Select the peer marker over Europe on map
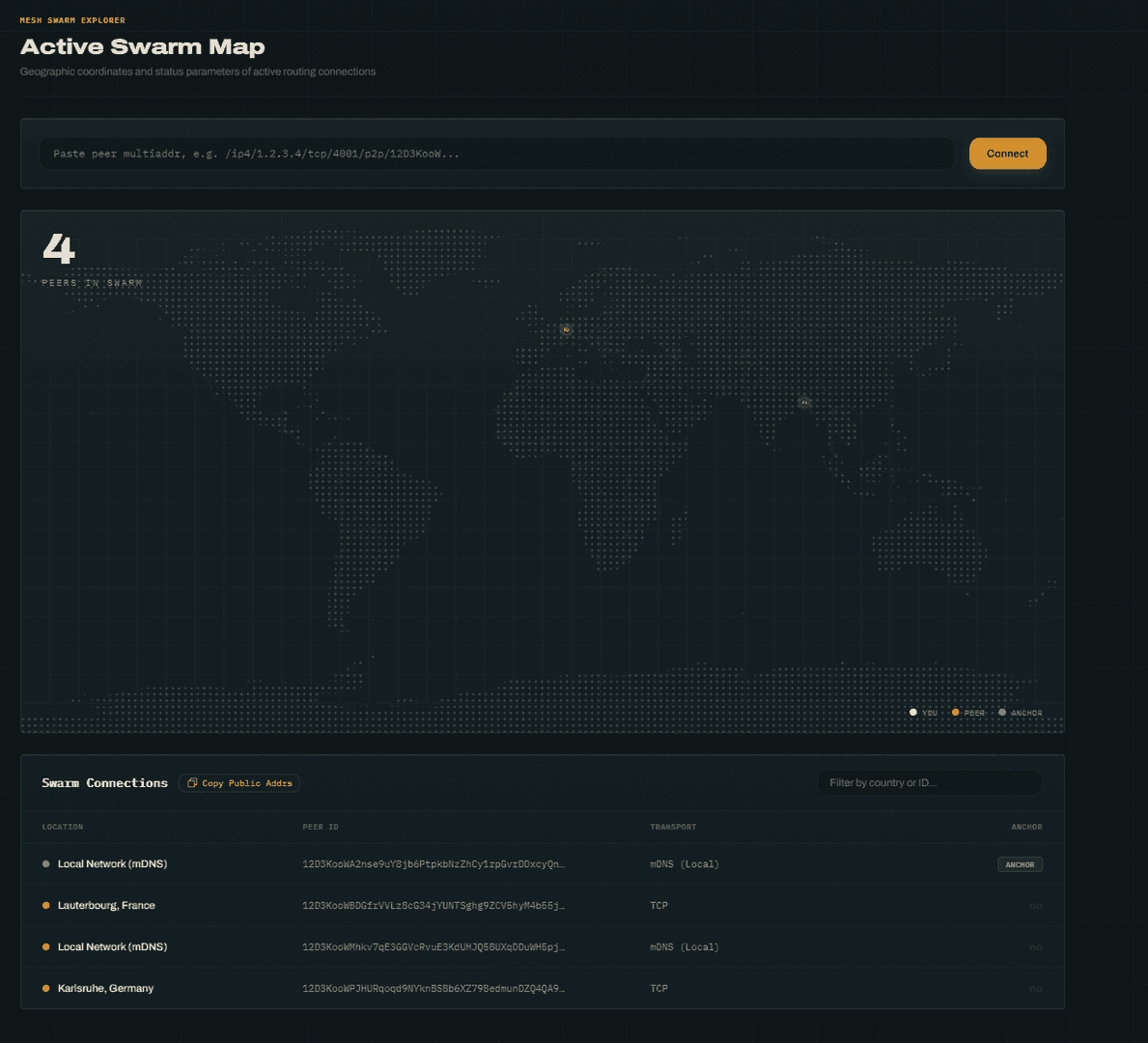 point(566,329)
